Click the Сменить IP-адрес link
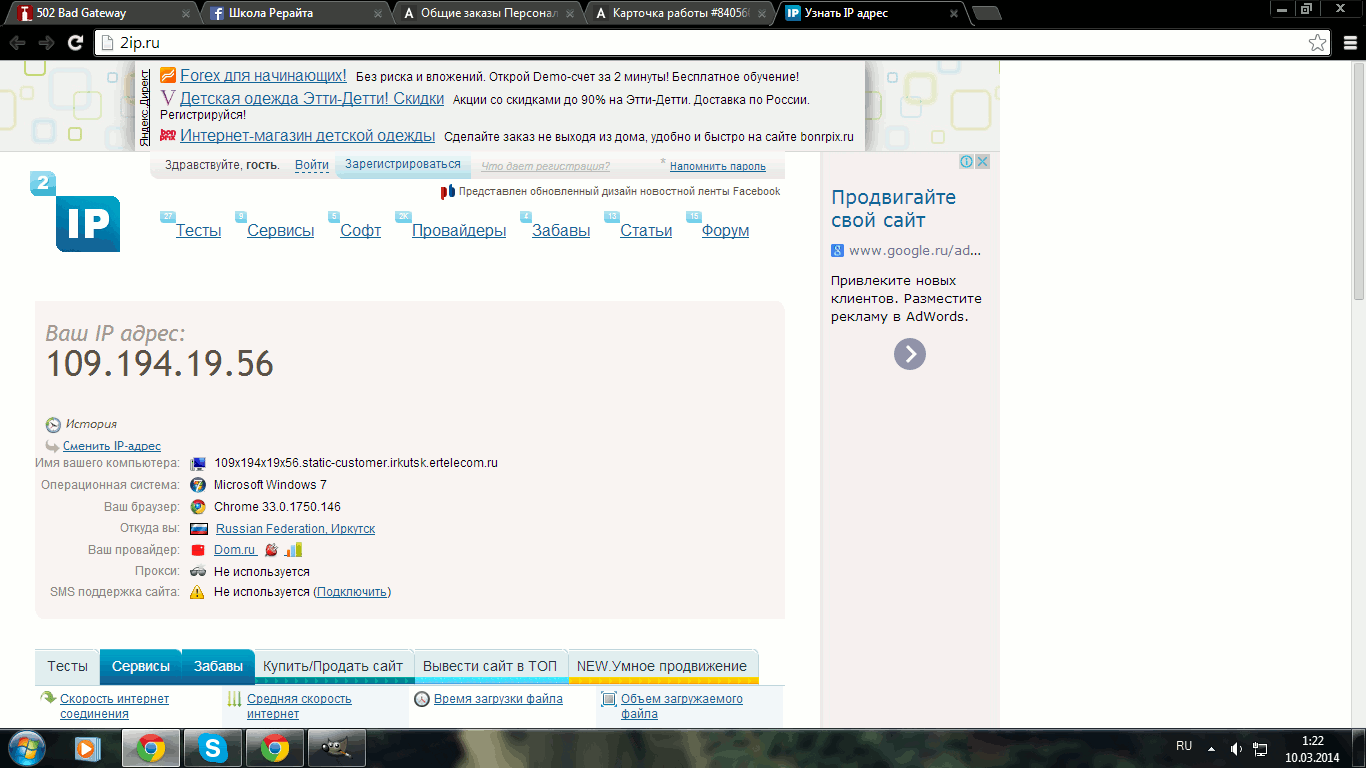This screenshot has height=768, width=1366. coord(112,446)
